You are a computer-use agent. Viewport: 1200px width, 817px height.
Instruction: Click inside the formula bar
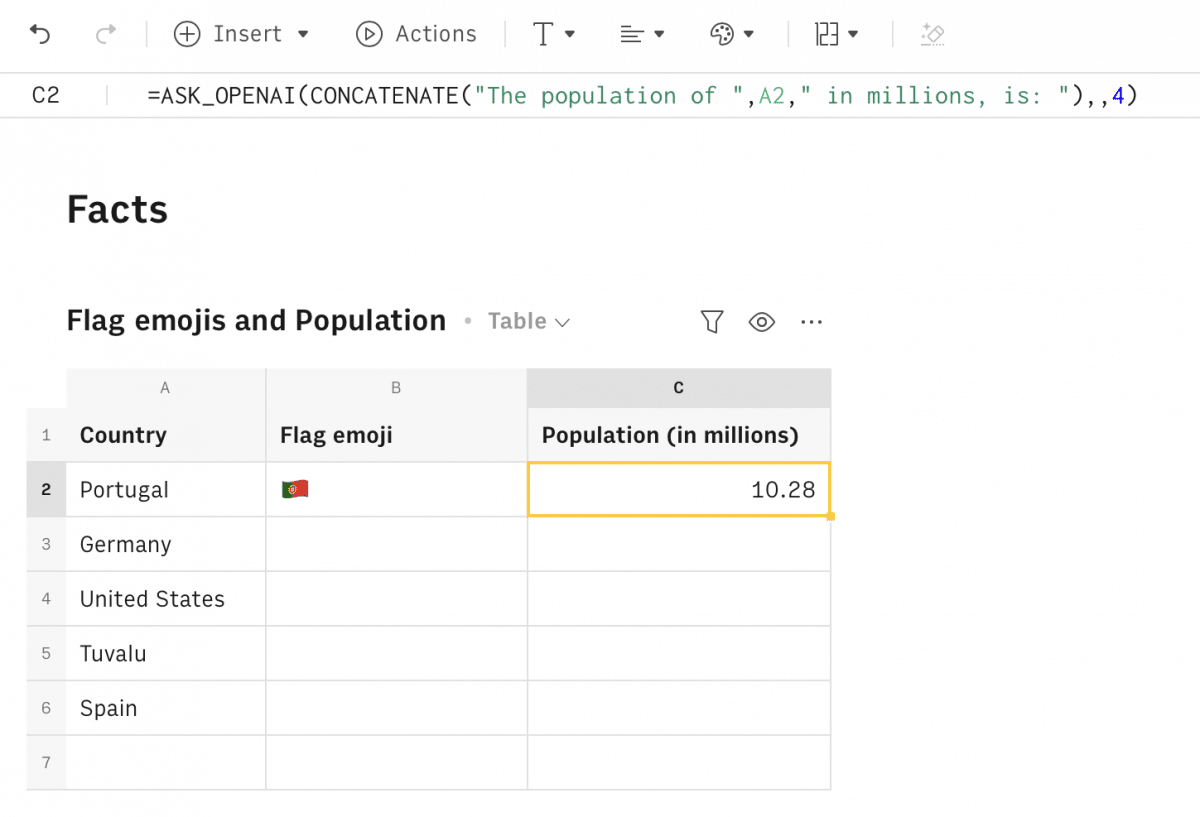coord(600,95)
